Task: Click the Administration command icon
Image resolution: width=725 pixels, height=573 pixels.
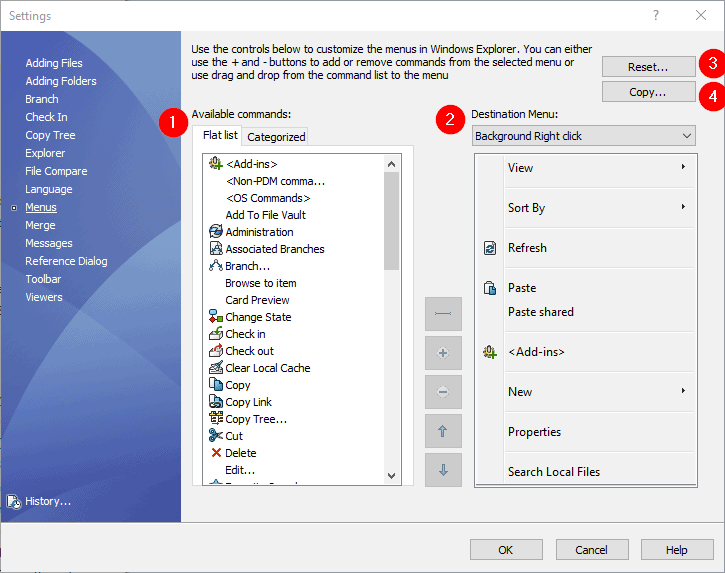Action: (x=216, y=231)
